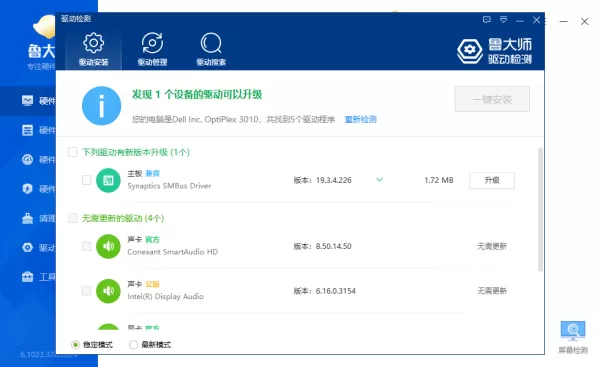Viewport: 600px width, 367px height.
Task: Click the 1.72 MB size text
Action: point(439,180)
